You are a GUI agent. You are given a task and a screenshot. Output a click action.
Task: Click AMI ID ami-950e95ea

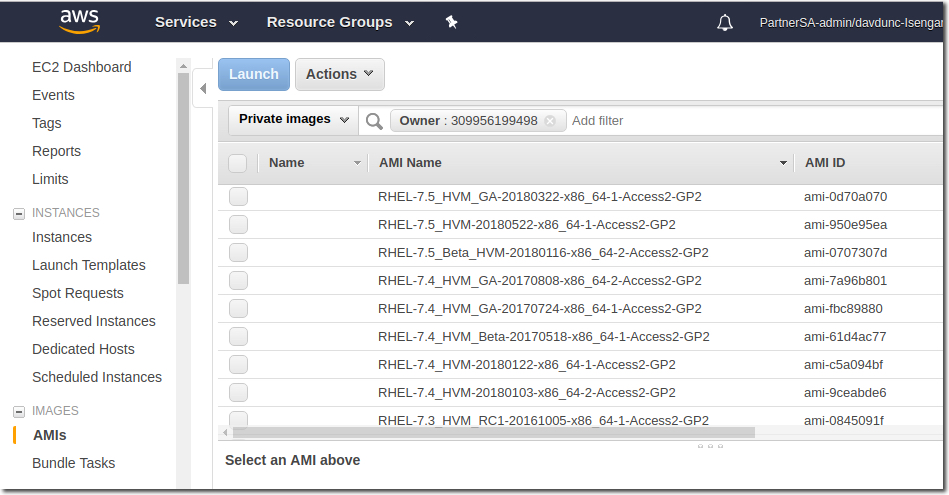[x=846, y=225]
